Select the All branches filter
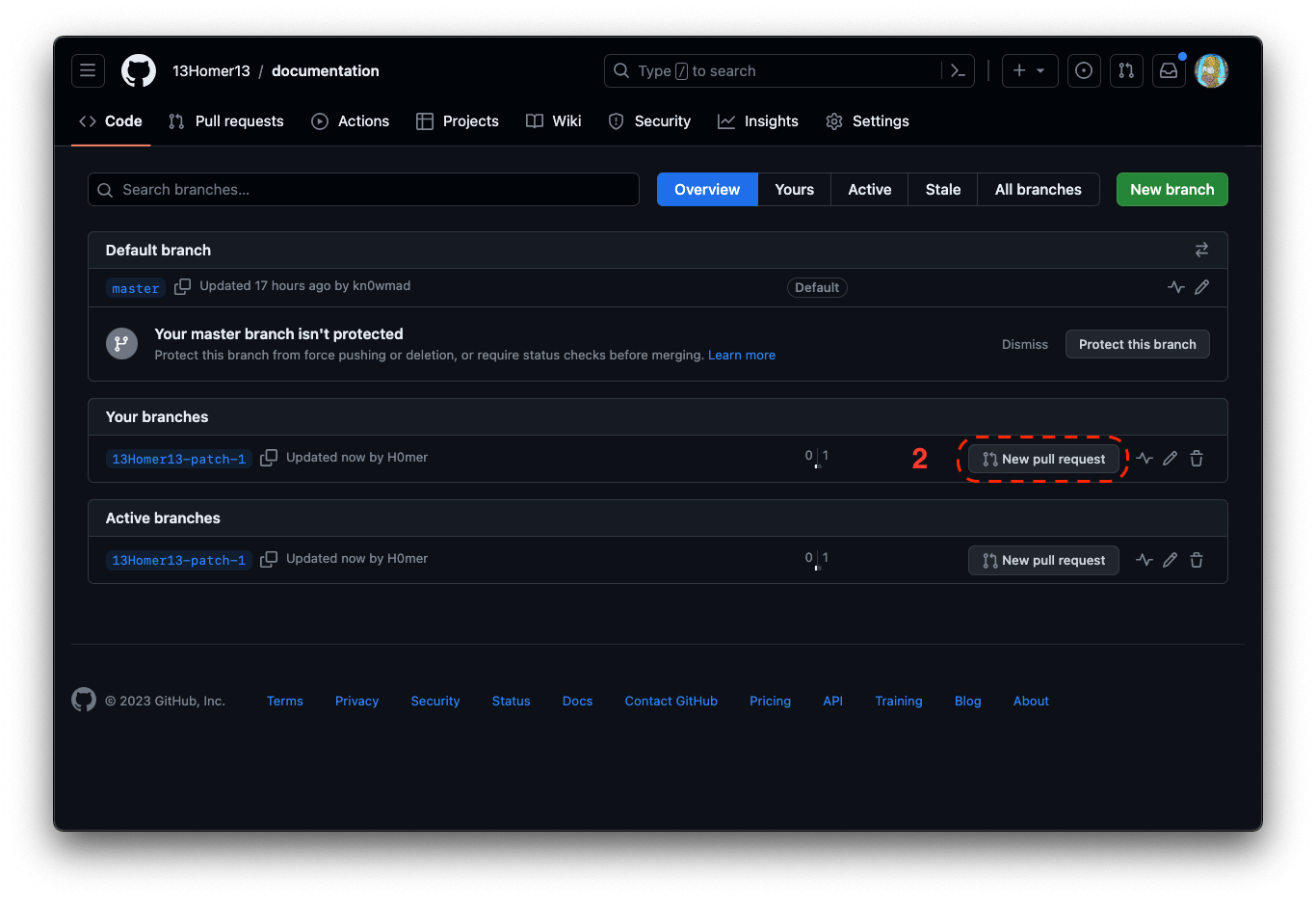Screen dimensions: 1316x902 click(x=1038, y=190)
